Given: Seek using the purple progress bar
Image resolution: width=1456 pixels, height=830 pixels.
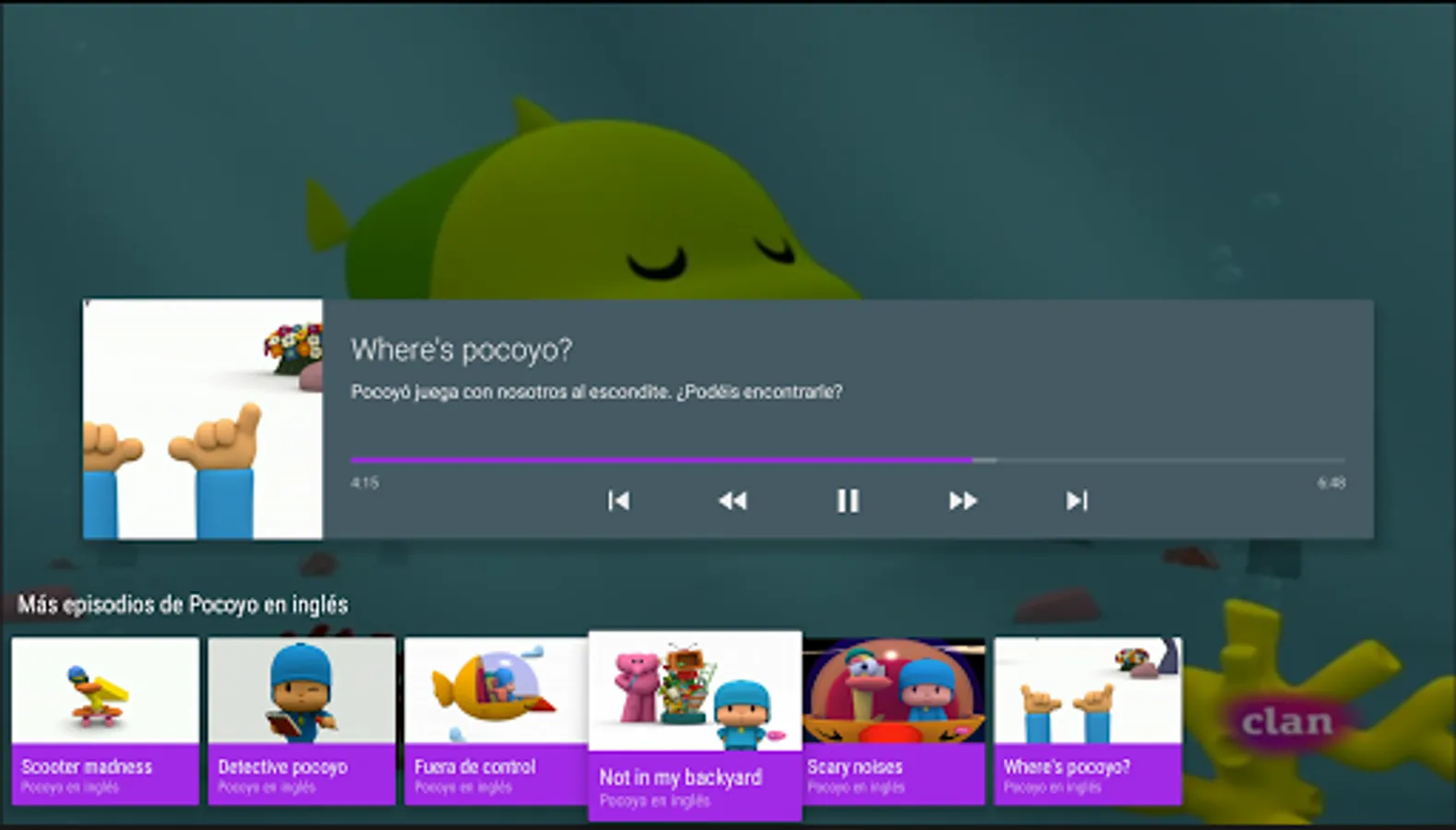Looking at the screenshot, I should coord(847,459).
